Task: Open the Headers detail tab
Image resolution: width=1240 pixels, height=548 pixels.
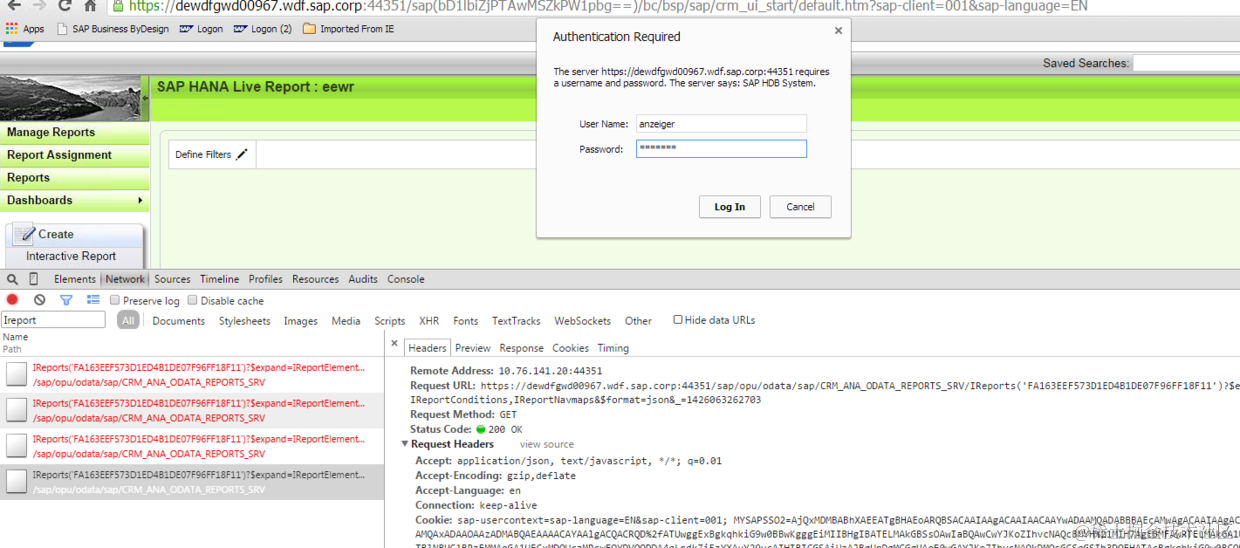Action: pos(427,348)
